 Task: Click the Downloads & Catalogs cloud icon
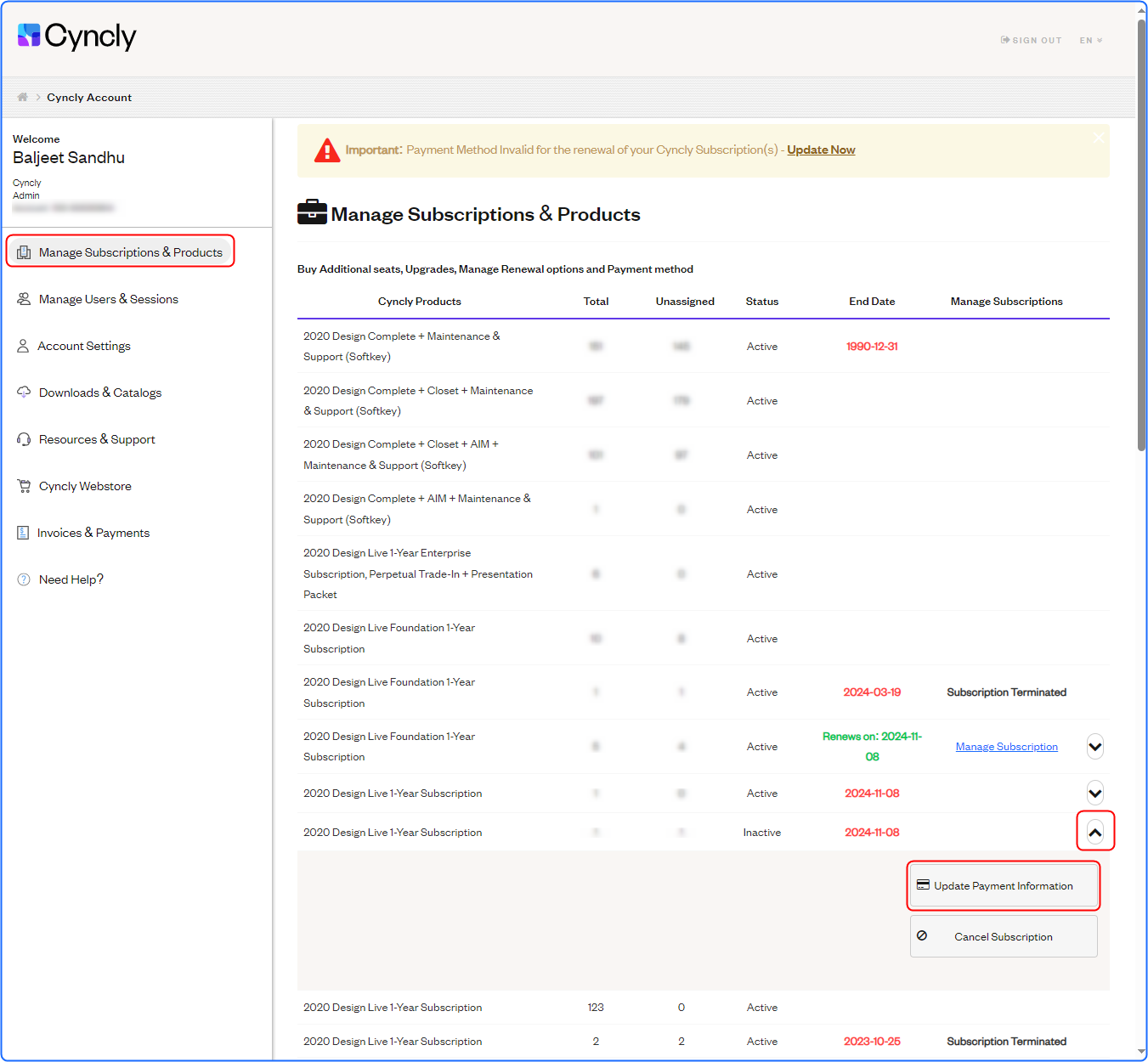click(24, 393)
